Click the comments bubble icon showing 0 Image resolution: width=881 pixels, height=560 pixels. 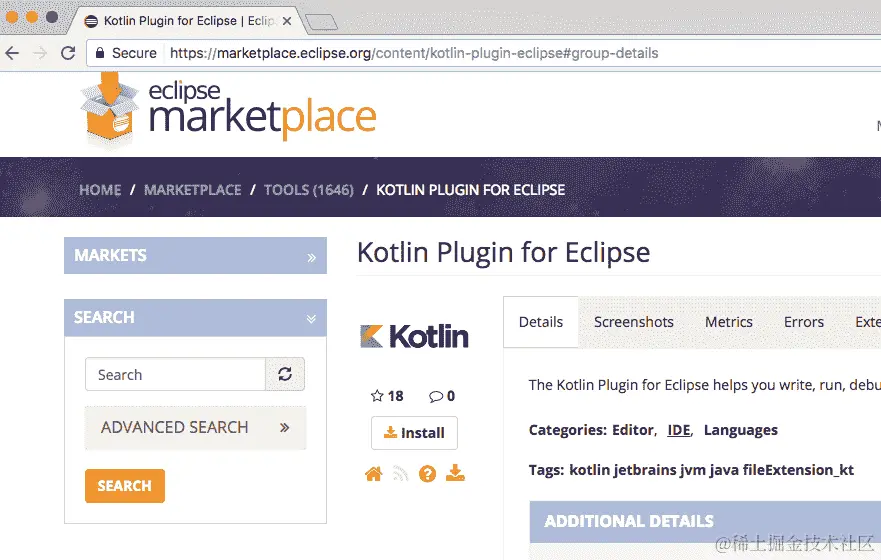click(x=436, y=397)
